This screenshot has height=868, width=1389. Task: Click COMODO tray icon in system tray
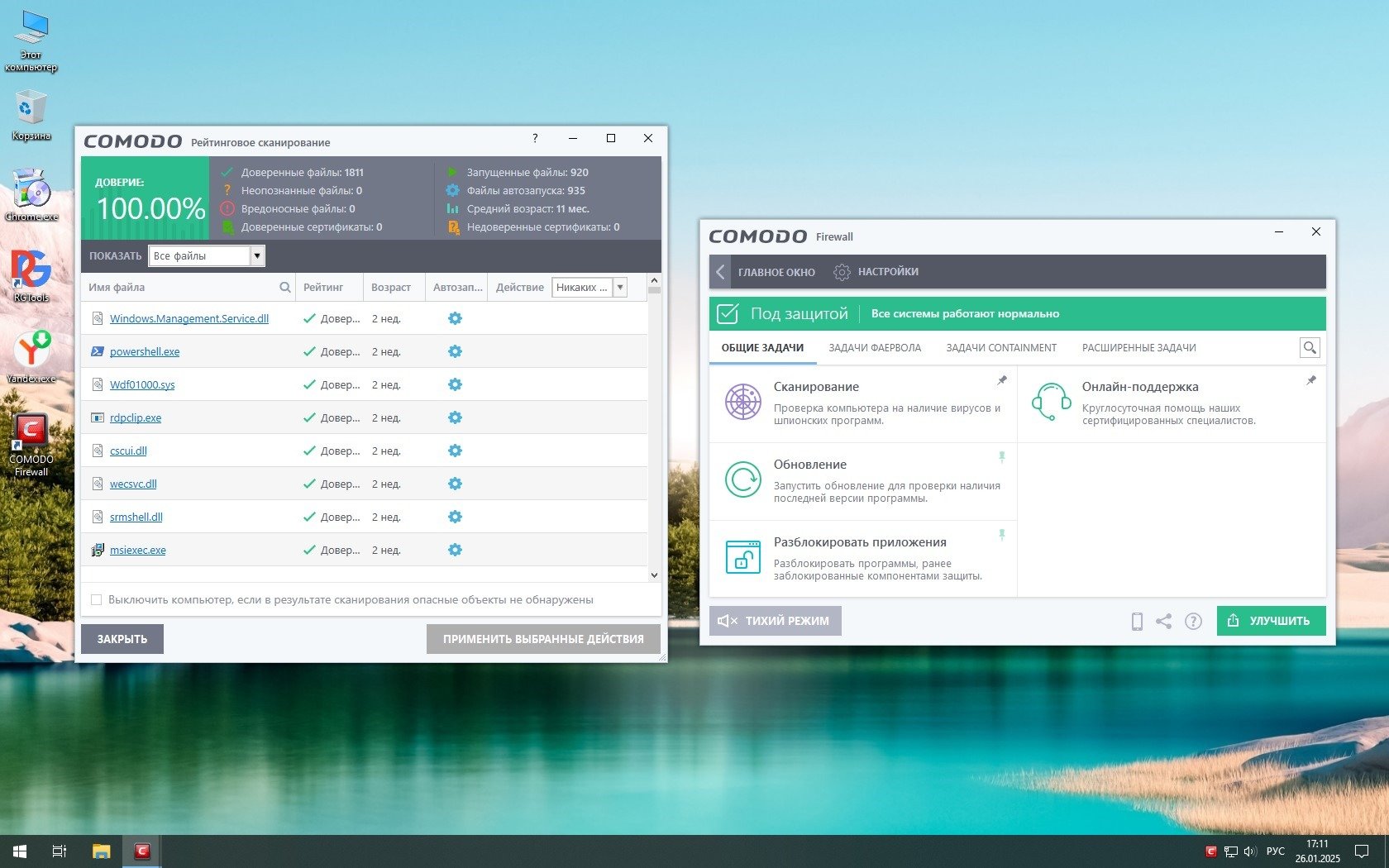(1211, 851)
